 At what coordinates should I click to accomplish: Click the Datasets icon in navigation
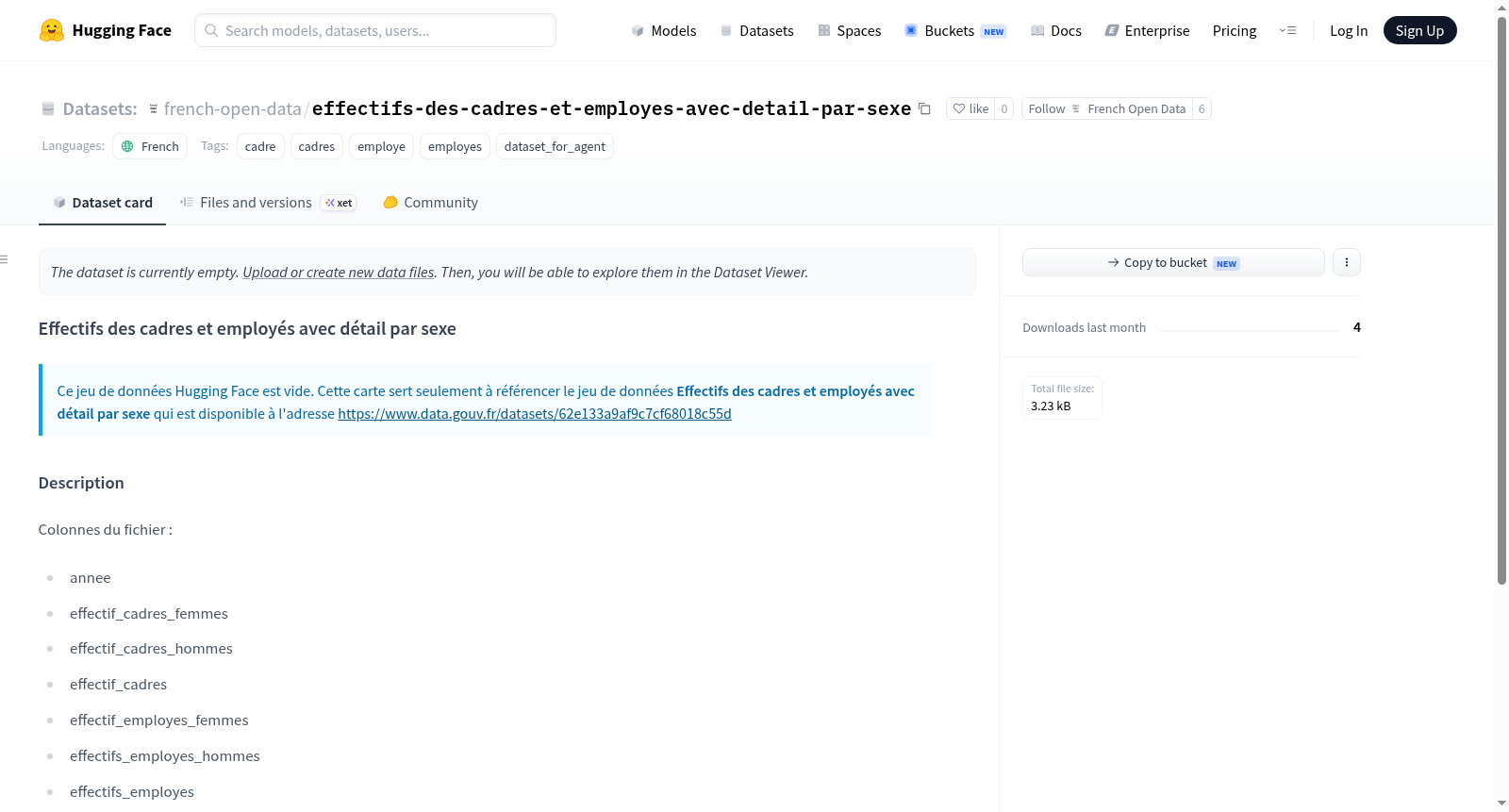[726, 30]
